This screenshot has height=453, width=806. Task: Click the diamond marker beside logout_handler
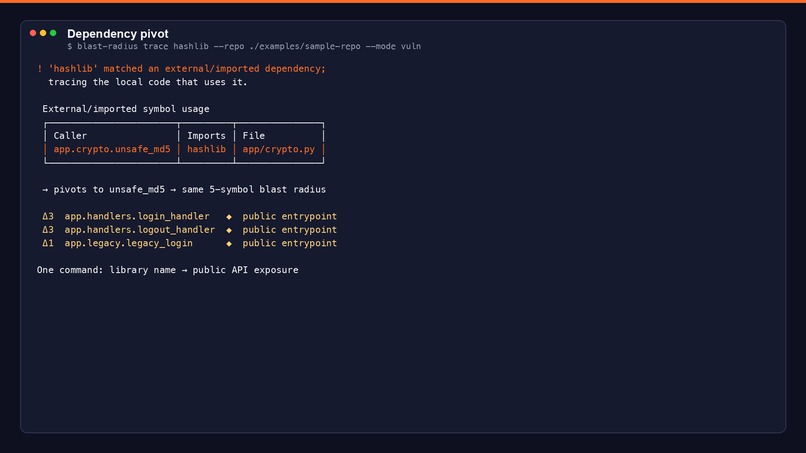pos(229,230)
